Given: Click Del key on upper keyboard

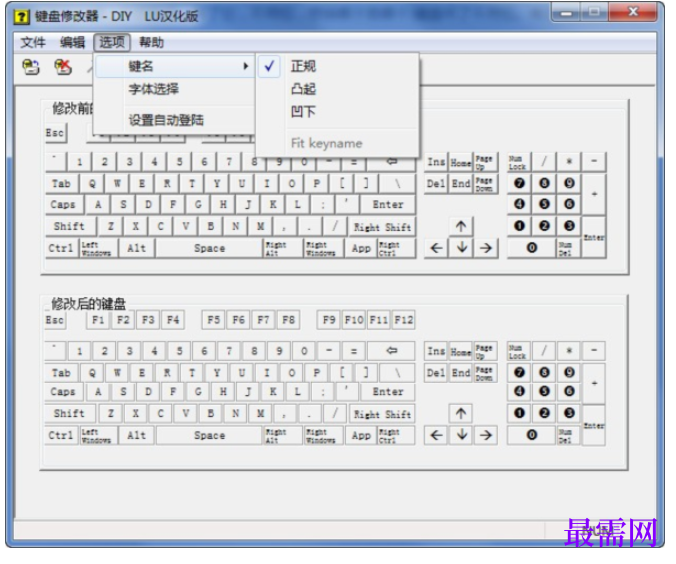Looking at the screenshot, I should click(436, 184).
